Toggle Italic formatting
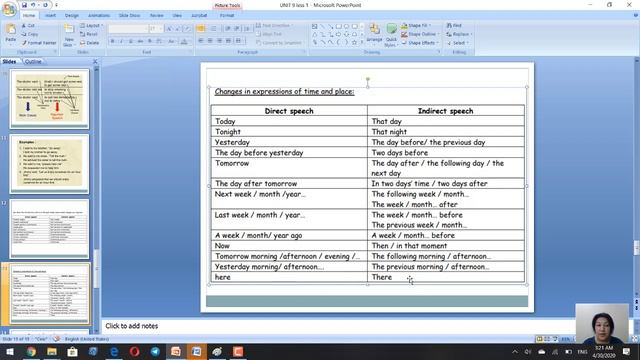The width and height of the screenshot is (640, 360). pos(121,41)
